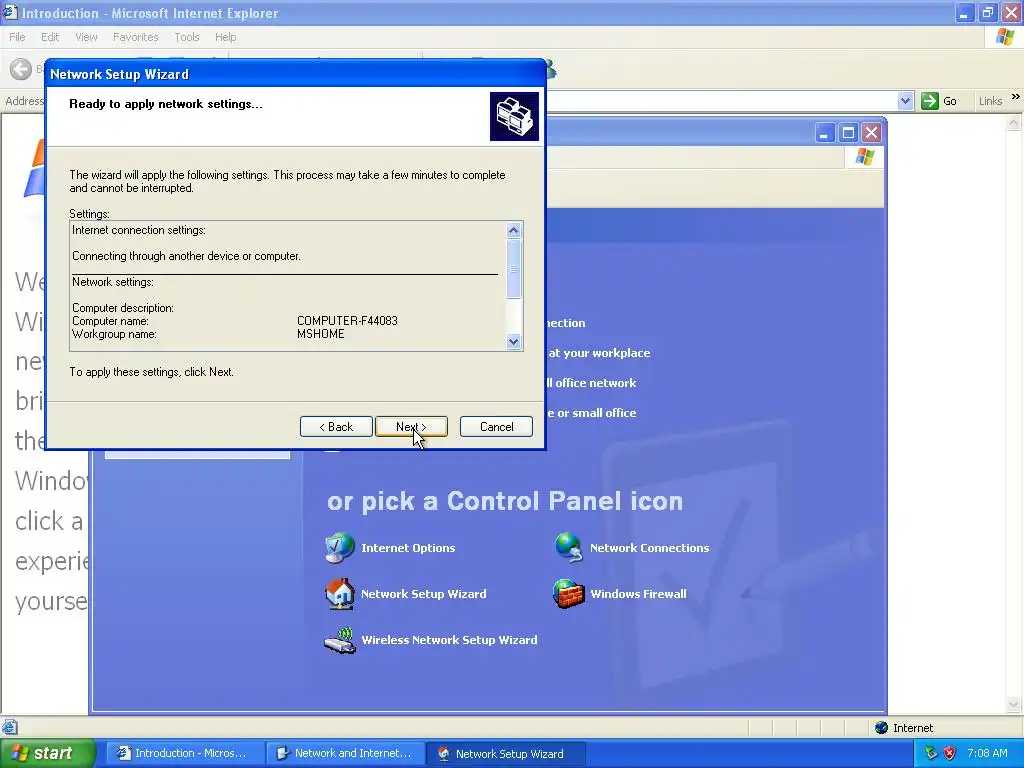Screen dimensions: 1024x768
Task: Click the 'at your workplace' task link
Action: (x=599, y=353)
